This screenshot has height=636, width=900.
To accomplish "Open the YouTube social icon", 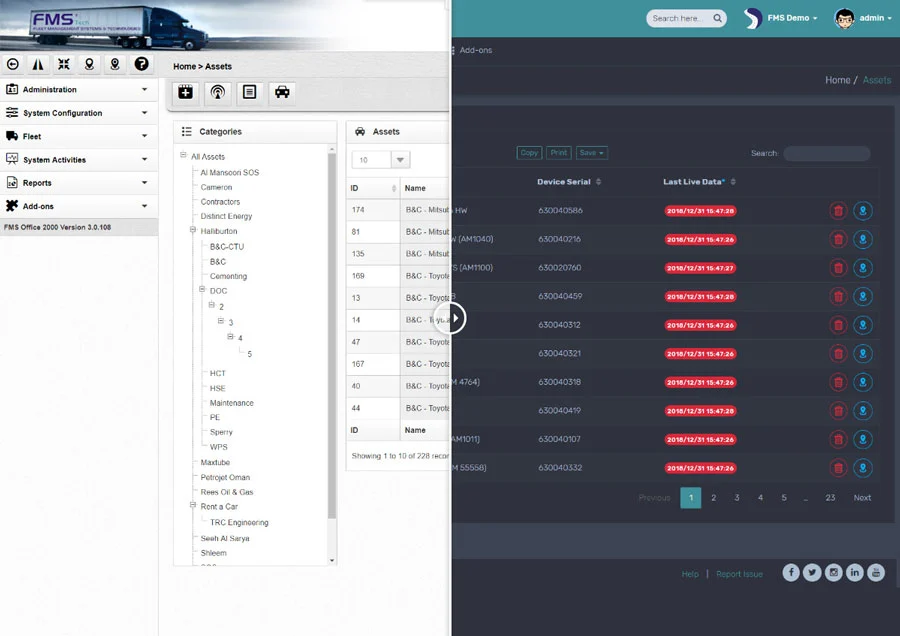I will click(876, 572).
